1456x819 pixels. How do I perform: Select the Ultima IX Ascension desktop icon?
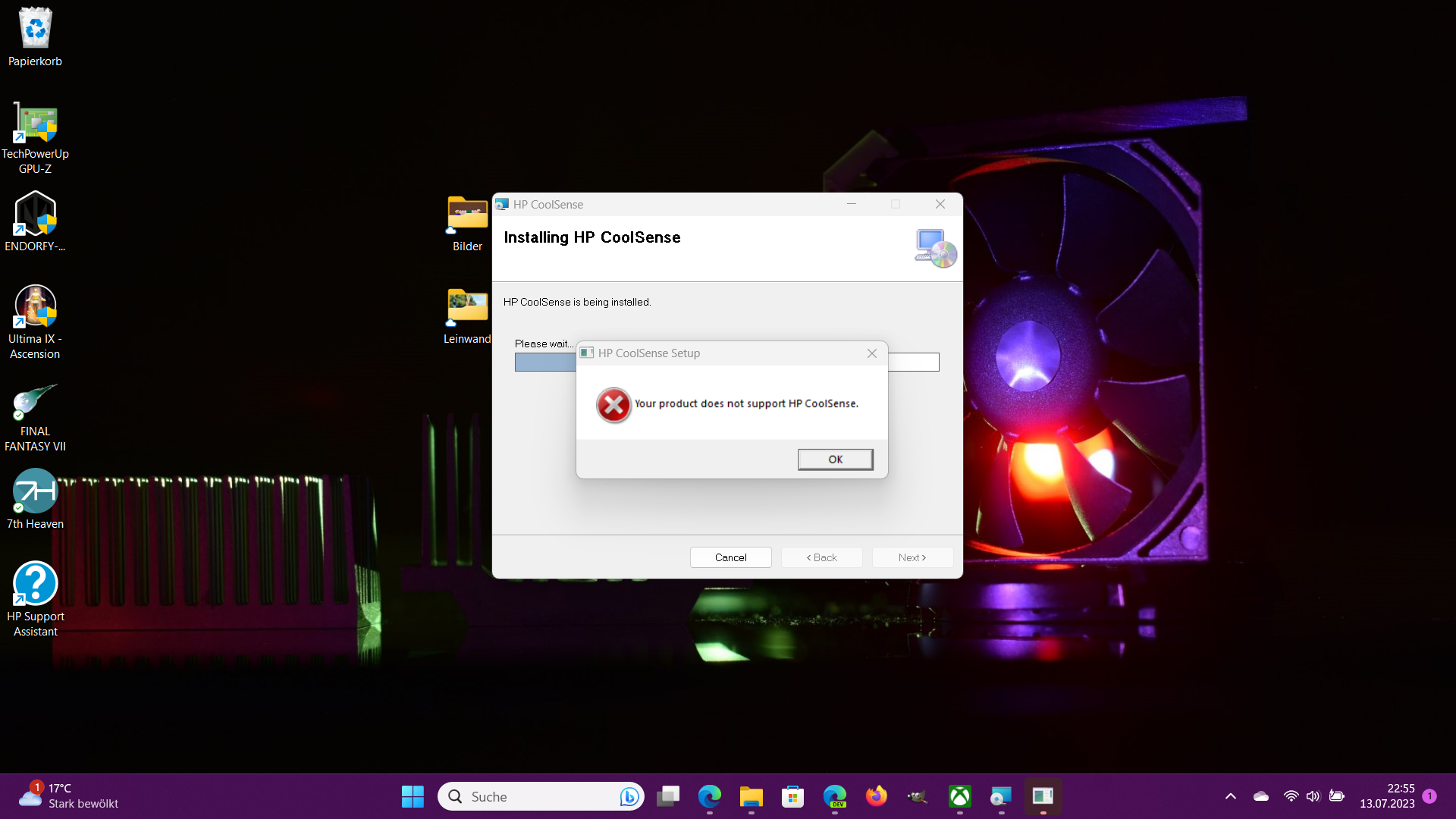tap(35, 307)
